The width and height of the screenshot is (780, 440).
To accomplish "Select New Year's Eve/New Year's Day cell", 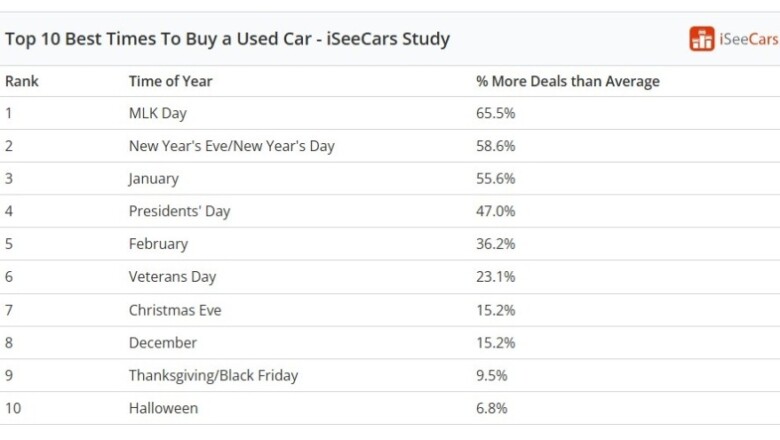I will (231, 146).
